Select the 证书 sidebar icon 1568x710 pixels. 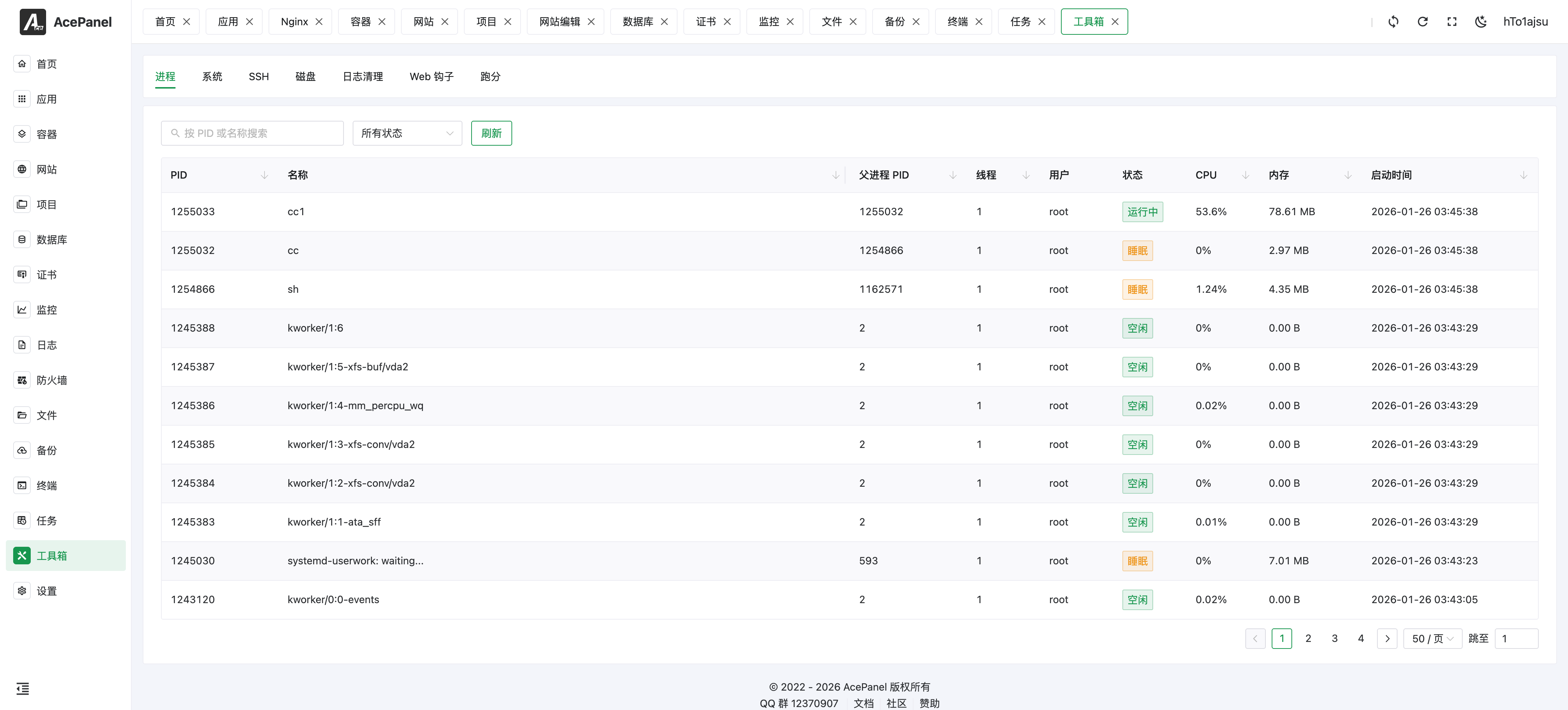(46, 274)
